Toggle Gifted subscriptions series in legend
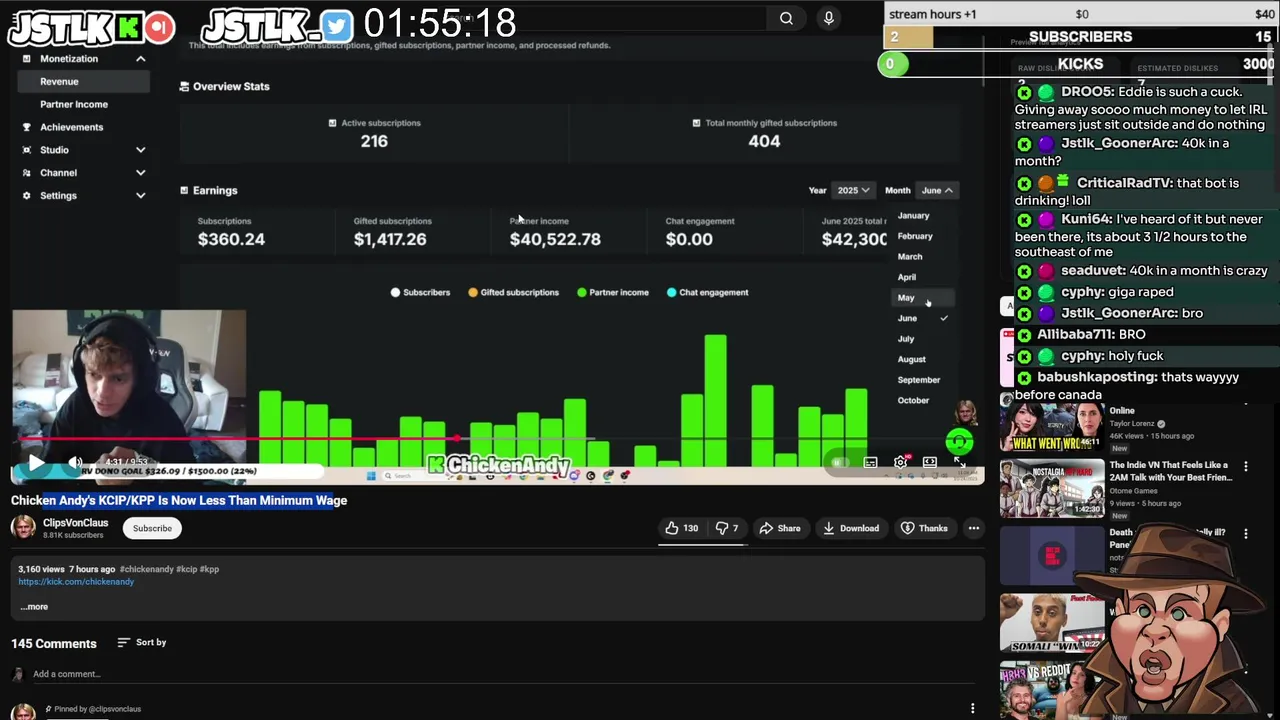Screen dimensions: 1280x720 click(x=513, y=293)
